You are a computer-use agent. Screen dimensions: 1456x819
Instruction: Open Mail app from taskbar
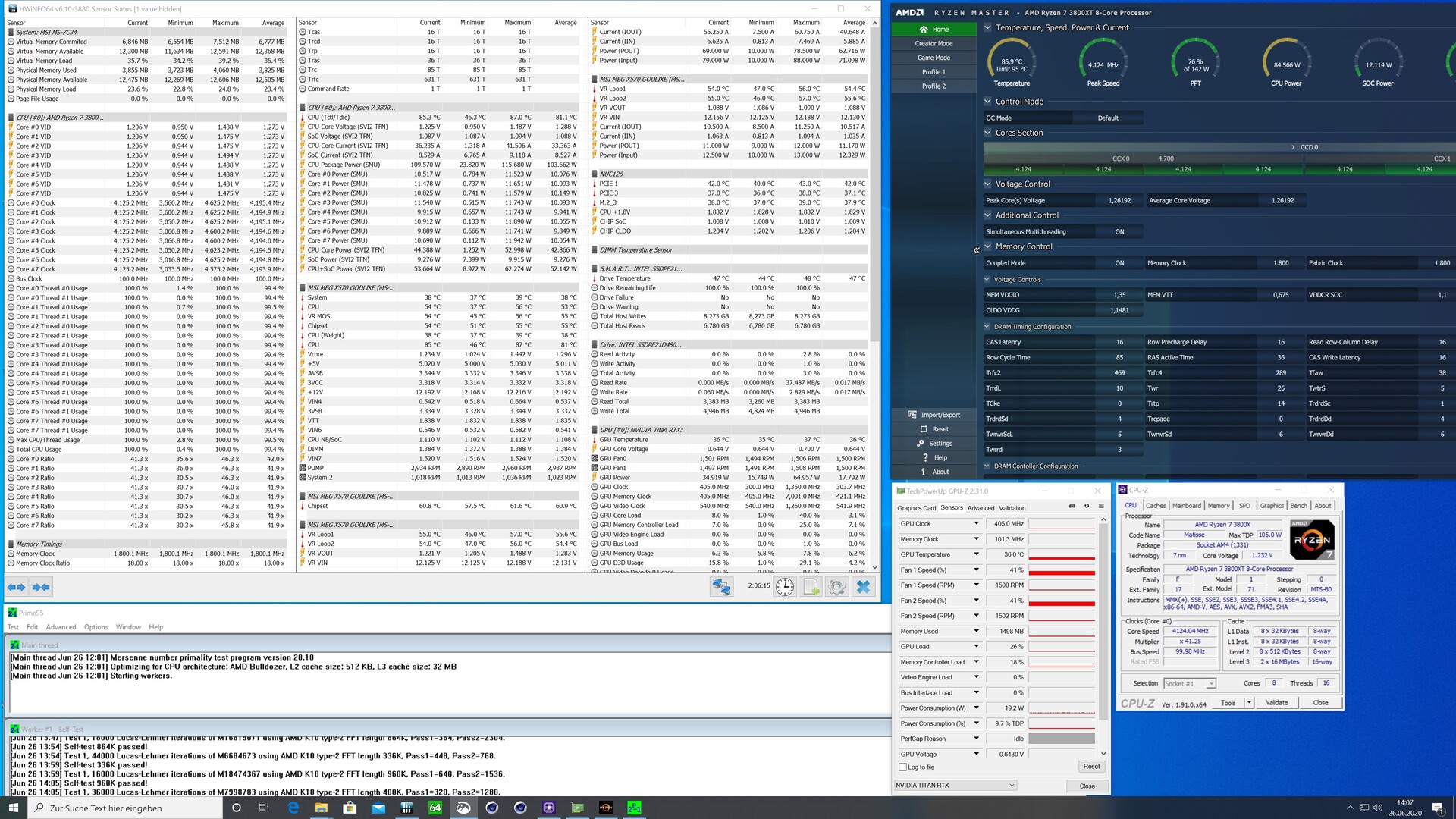(x=378, y=808)
